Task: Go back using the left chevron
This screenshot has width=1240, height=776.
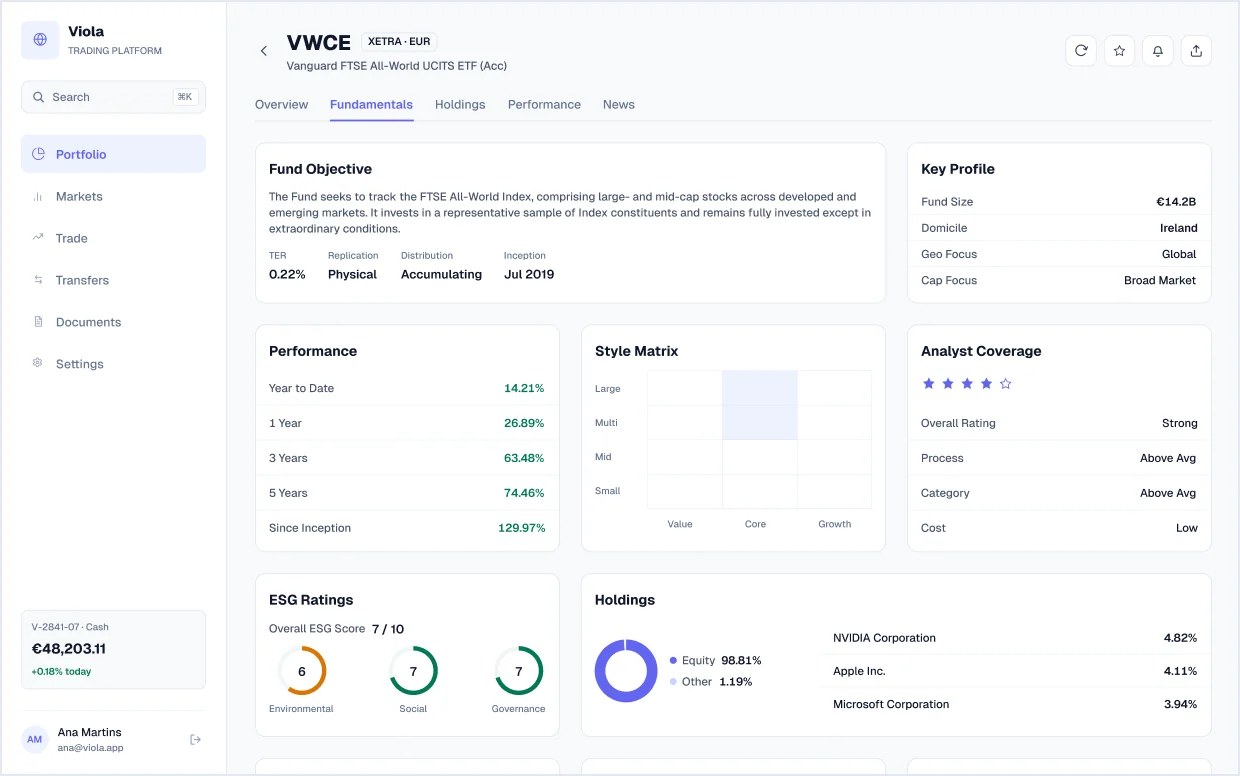Action: point(264,51)
